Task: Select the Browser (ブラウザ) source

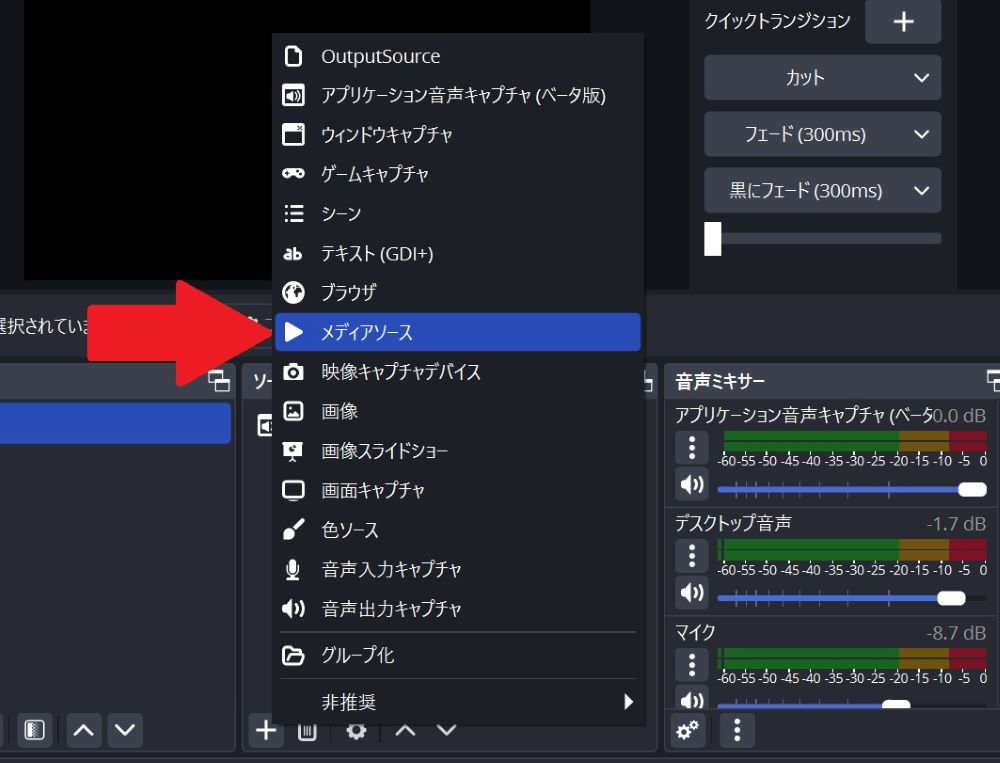Action: point(457,292)
